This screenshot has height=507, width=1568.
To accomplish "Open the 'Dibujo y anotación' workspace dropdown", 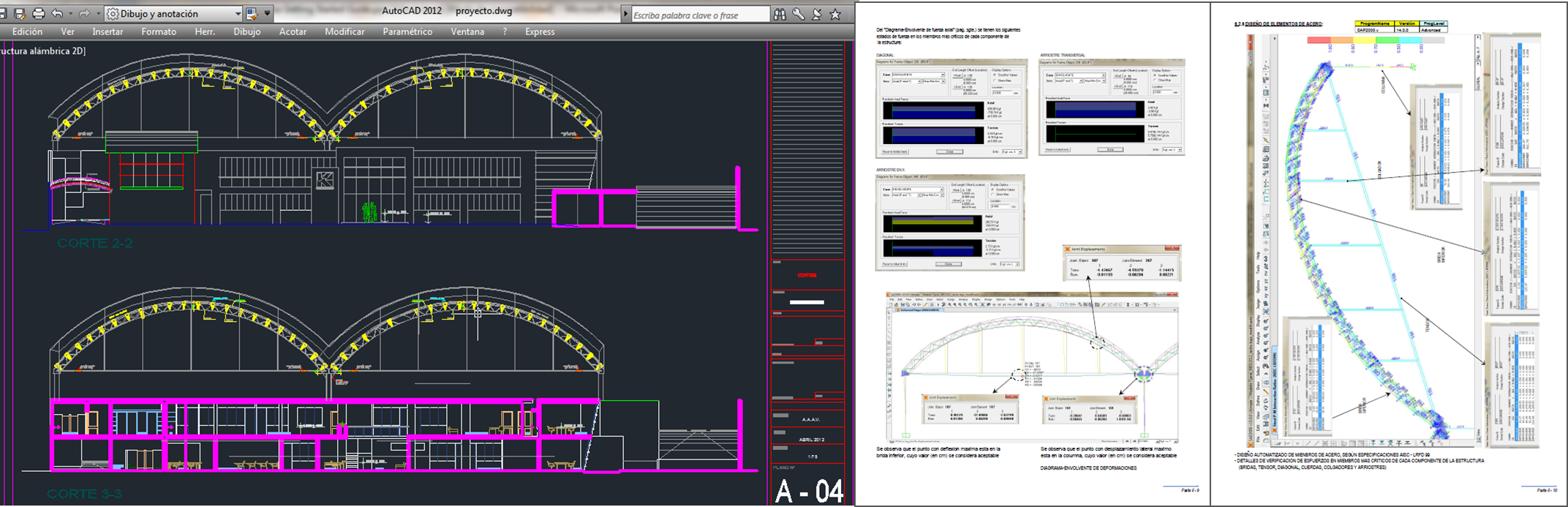I will 238,14.
